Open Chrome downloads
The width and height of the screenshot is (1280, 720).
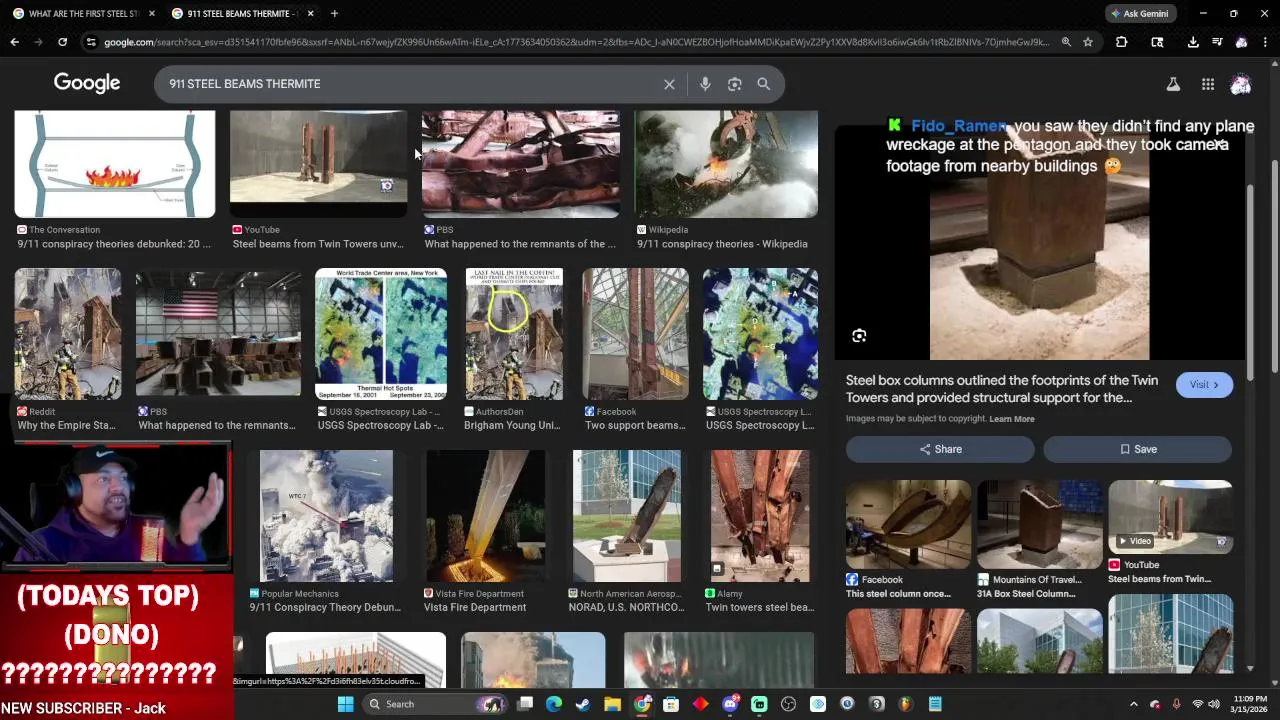tap(1193, 42)
